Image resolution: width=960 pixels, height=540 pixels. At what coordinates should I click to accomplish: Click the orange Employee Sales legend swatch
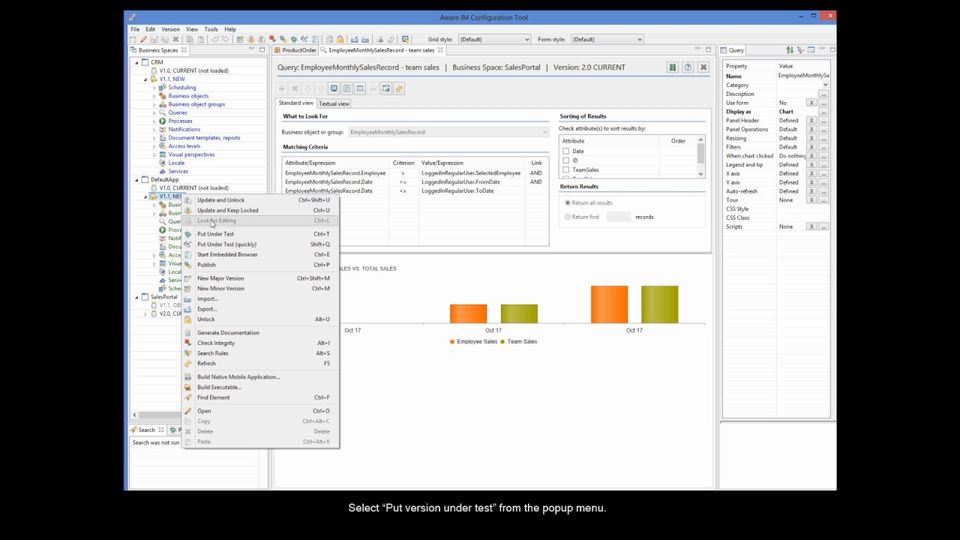452,342
